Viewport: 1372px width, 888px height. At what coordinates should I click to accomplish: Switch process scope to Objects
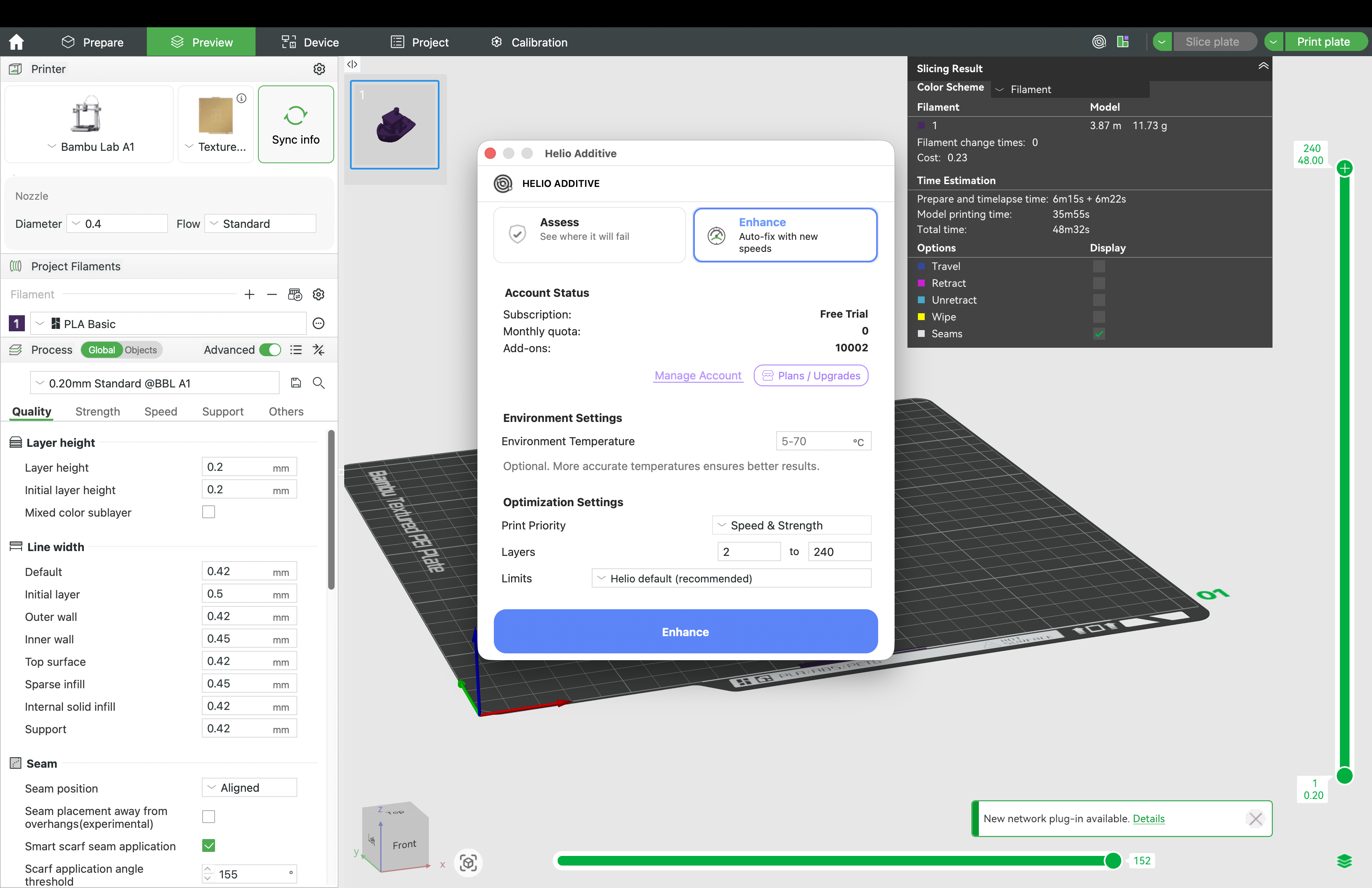click(x=141, y=350)
